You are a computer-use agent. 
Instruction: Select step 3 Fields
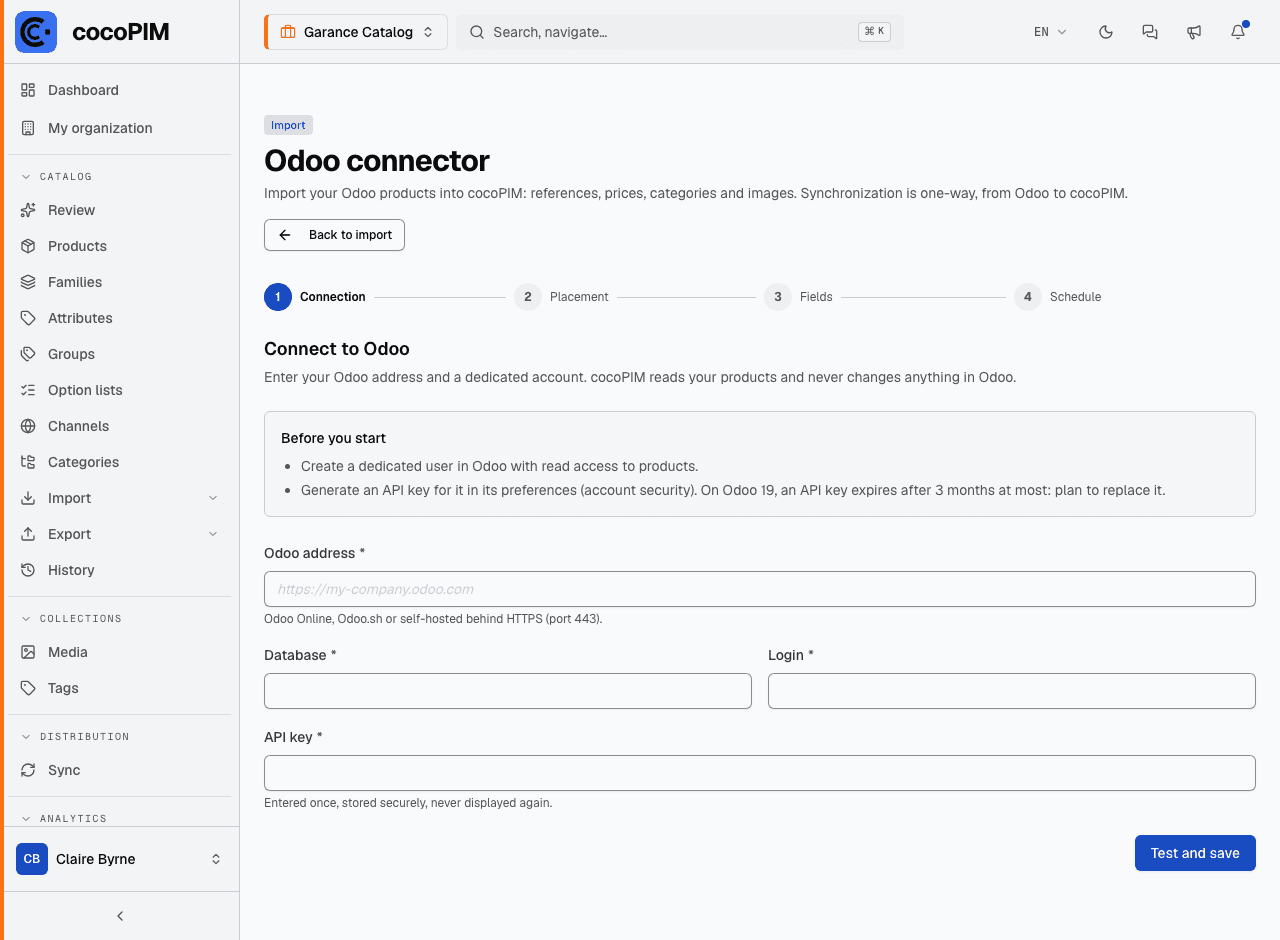click(799, 297)
